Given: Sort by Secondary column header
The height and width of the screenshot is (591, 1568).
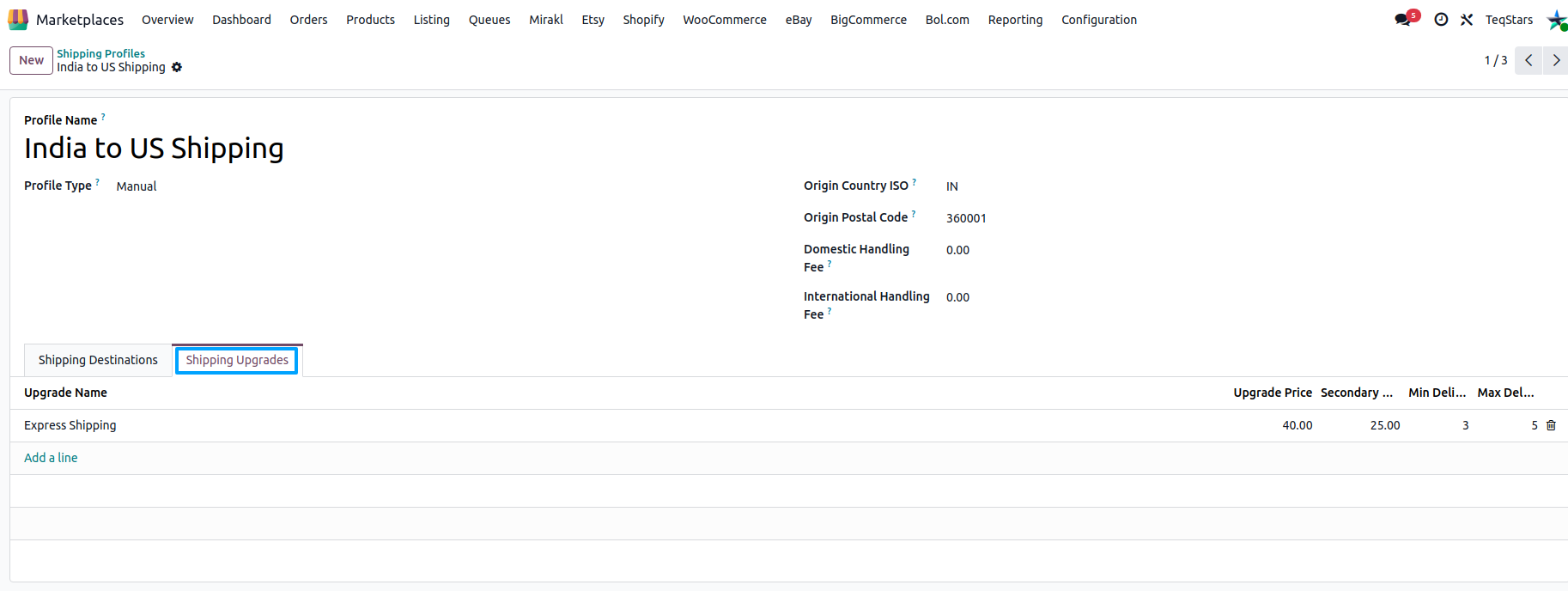Looking at the screenshot, I should (1357, 393).
